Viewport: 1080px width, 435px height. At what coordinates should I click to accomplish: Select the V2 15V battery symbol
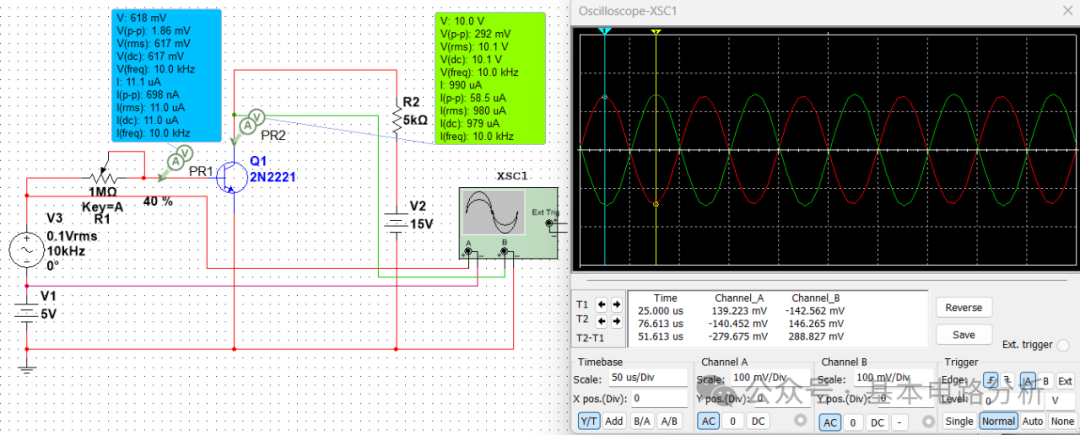coord(397,223)
